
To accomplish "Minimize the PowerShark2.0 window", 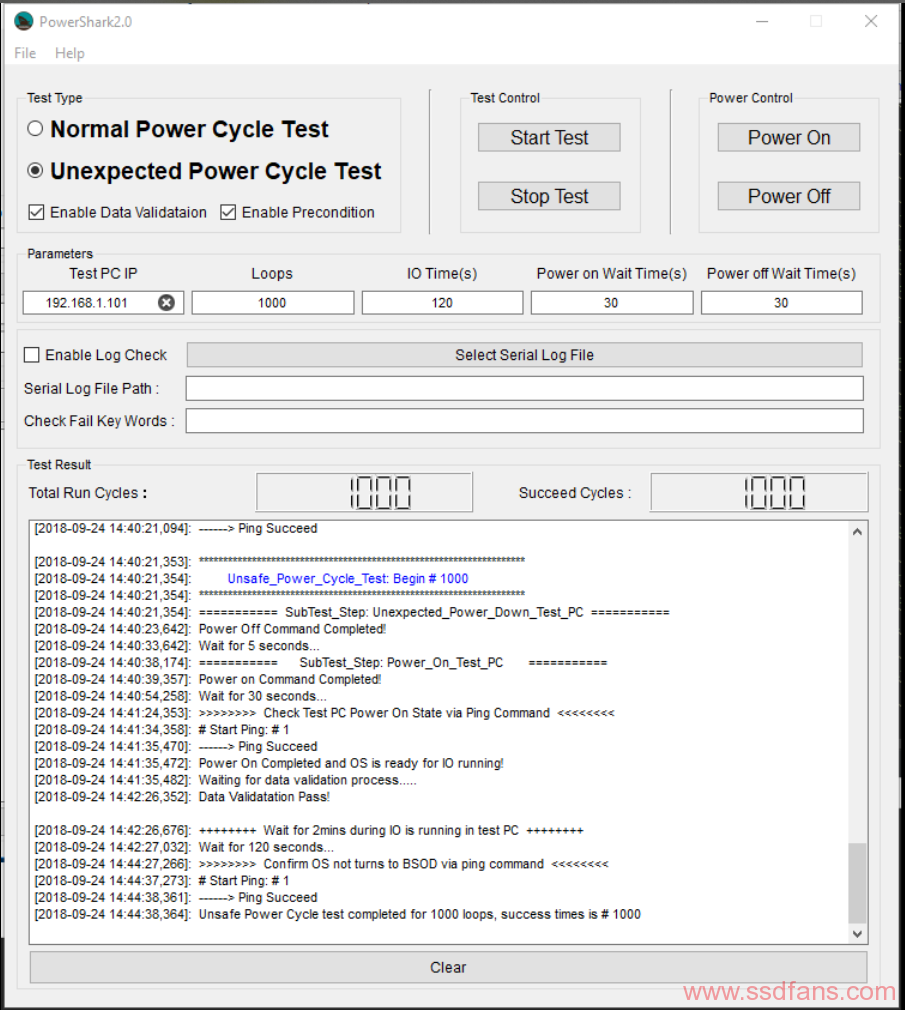I will (x=762, y=21).
